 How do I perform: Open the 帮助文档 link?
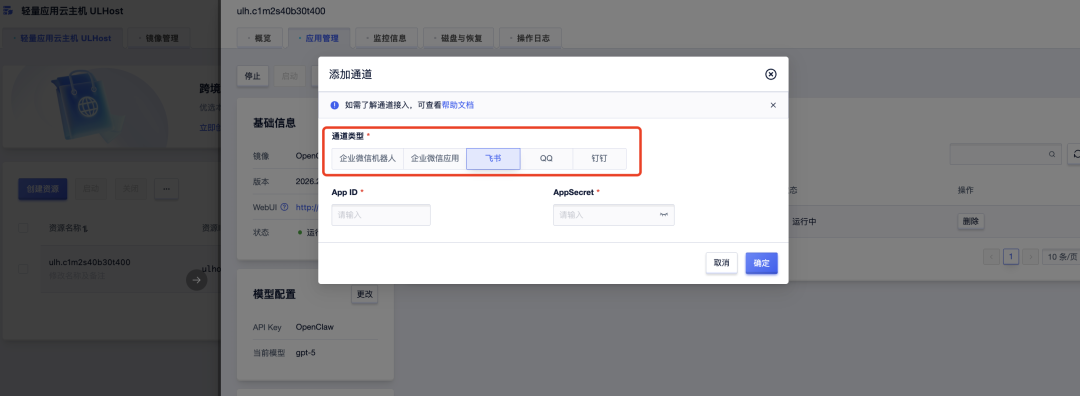tap(457, 105)
